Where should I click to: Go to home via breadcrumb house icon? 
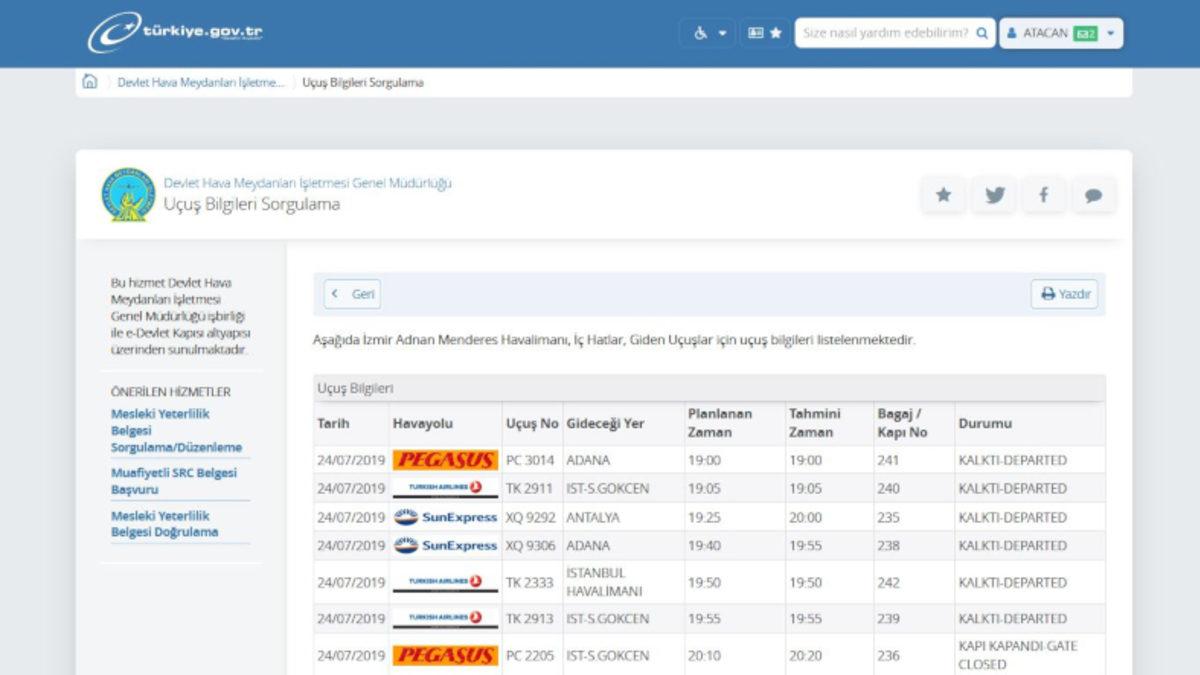pyautogui.click(x=90, y=82)
